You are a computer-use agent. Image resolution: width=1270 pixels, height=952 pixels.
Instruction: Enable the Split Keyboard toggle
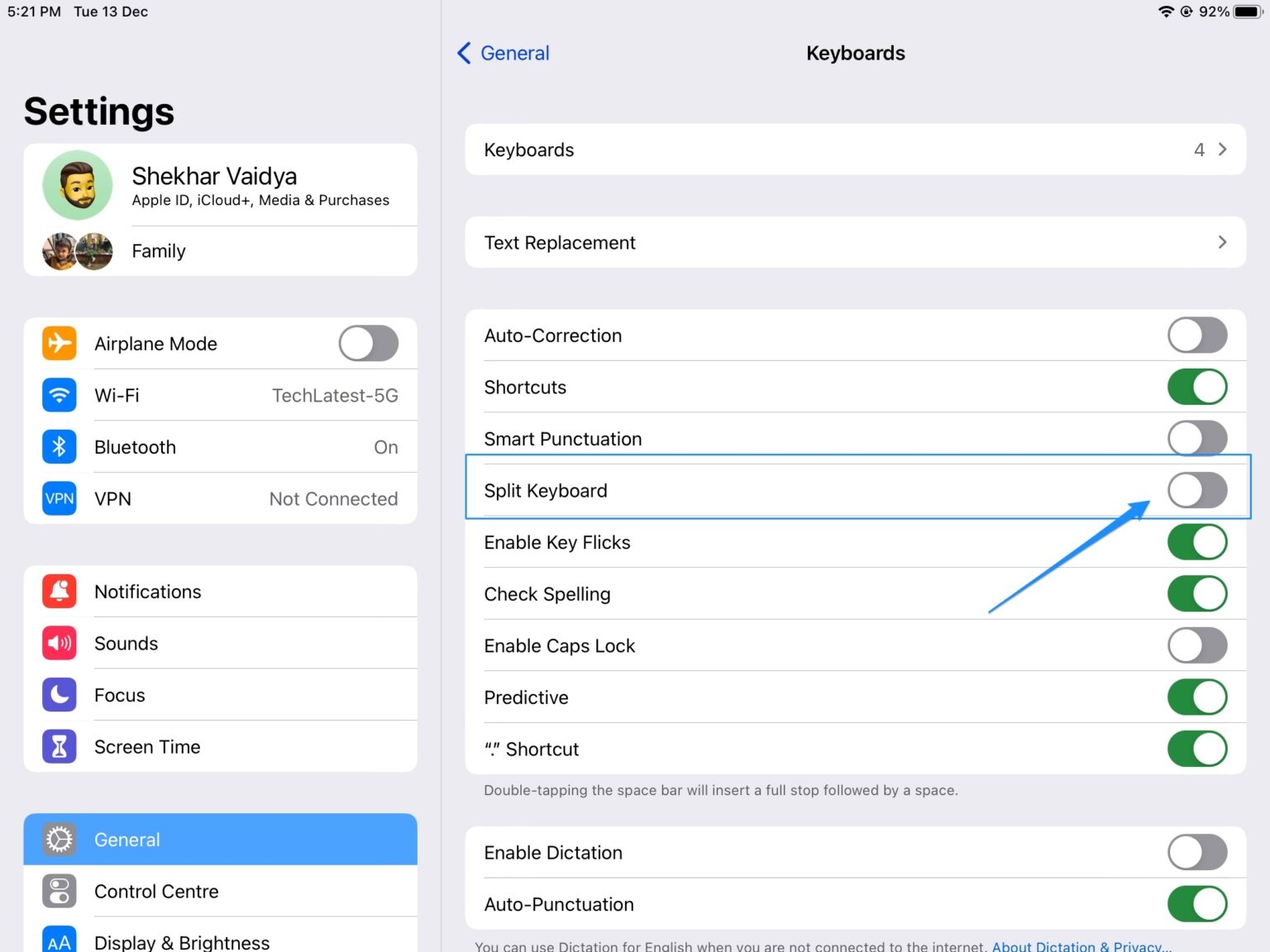[1196, 490]
